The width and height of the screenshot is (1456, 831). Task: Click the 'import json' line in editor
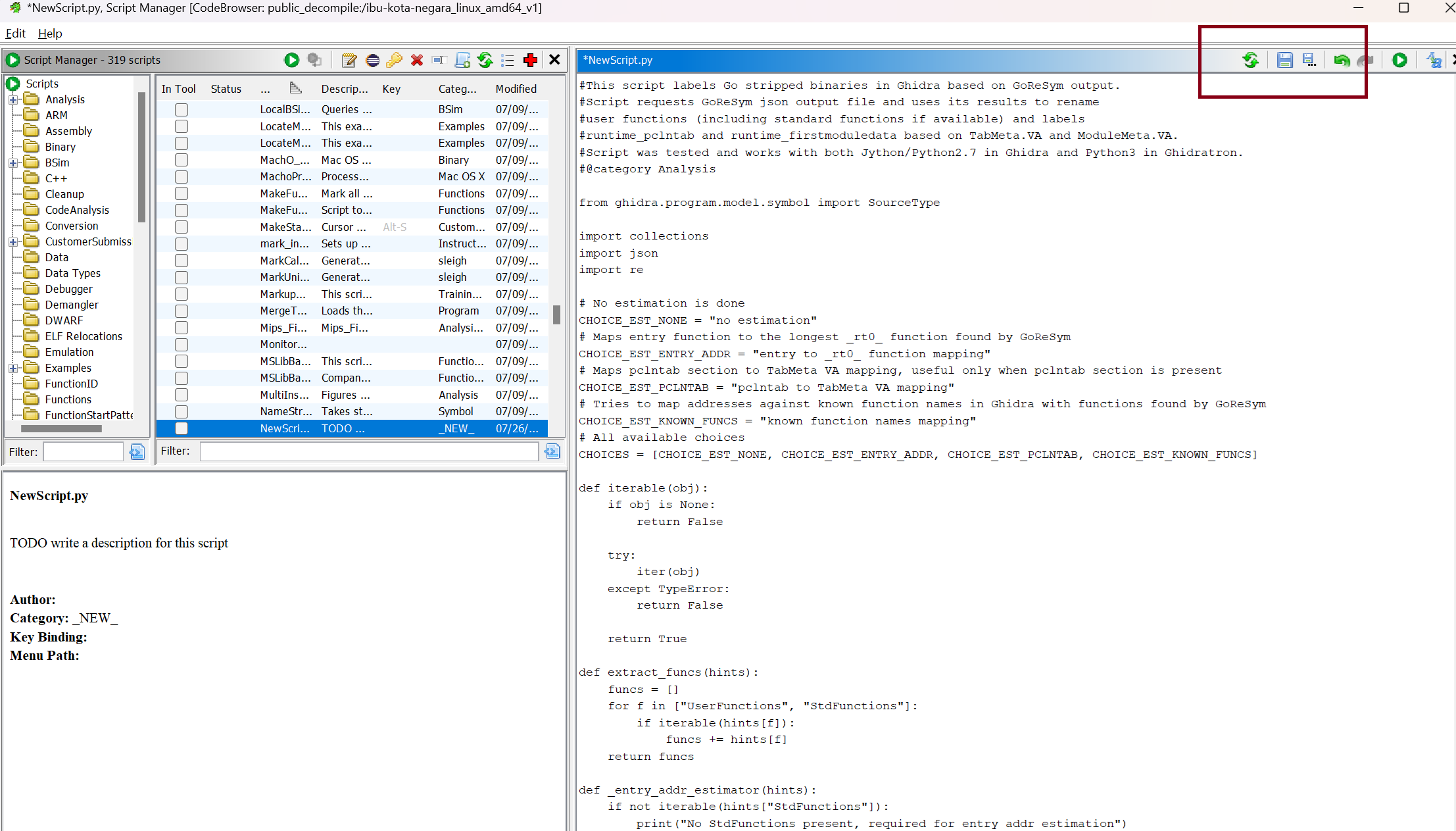click(618, 253)
